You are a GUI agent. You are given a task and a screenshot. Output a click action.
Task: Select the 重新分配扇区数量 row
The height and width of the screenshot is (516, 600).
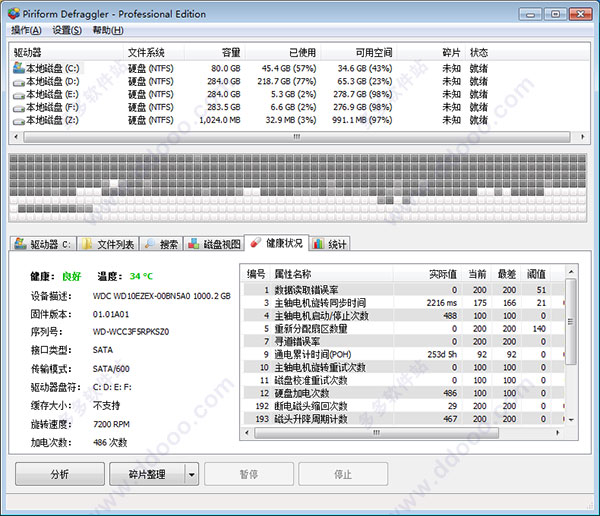[x=404, y=328]
